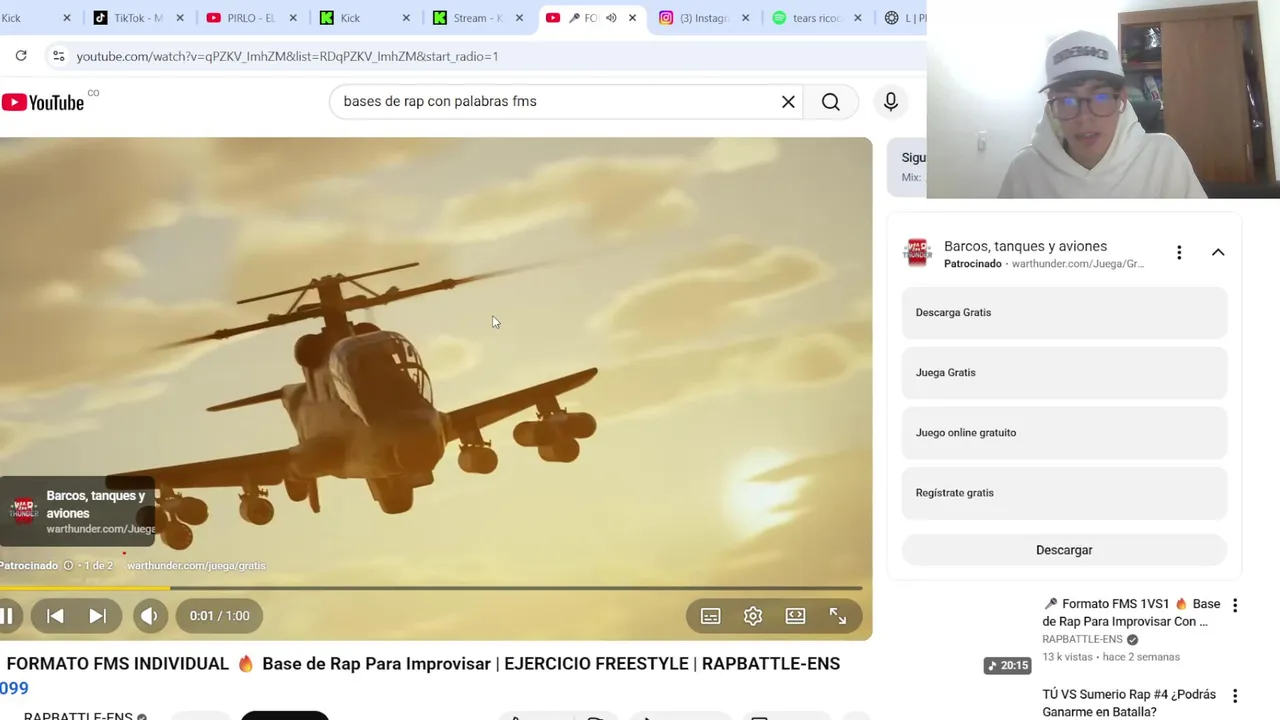Close the PIRLO tab
Viewport: 1280px width, 720px height.
tap(293, 18)
